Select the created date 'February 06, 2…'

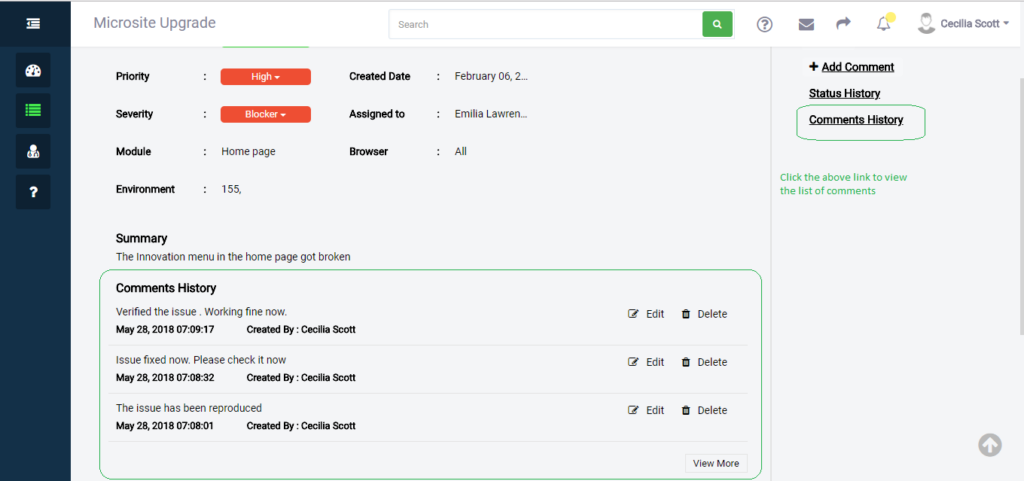coord(491,76)
